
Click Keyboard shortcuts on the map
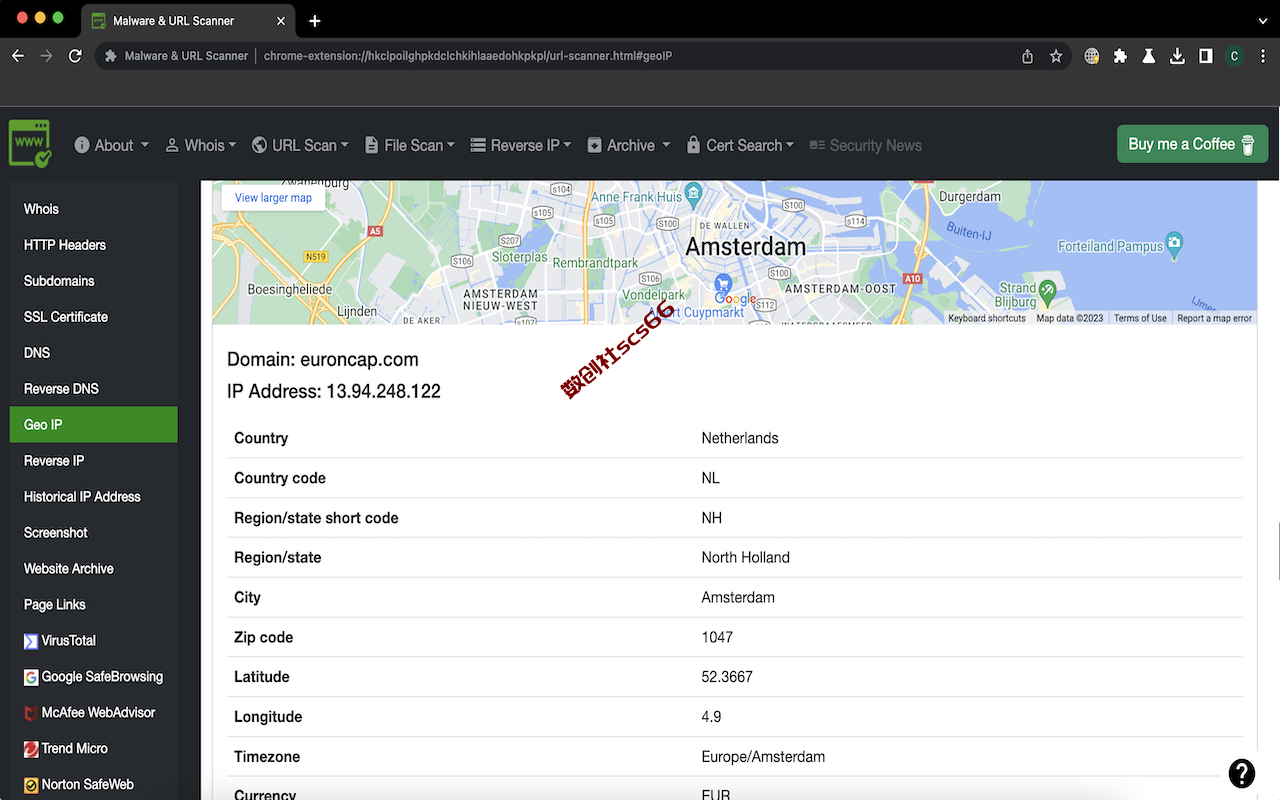click(987, 318)
